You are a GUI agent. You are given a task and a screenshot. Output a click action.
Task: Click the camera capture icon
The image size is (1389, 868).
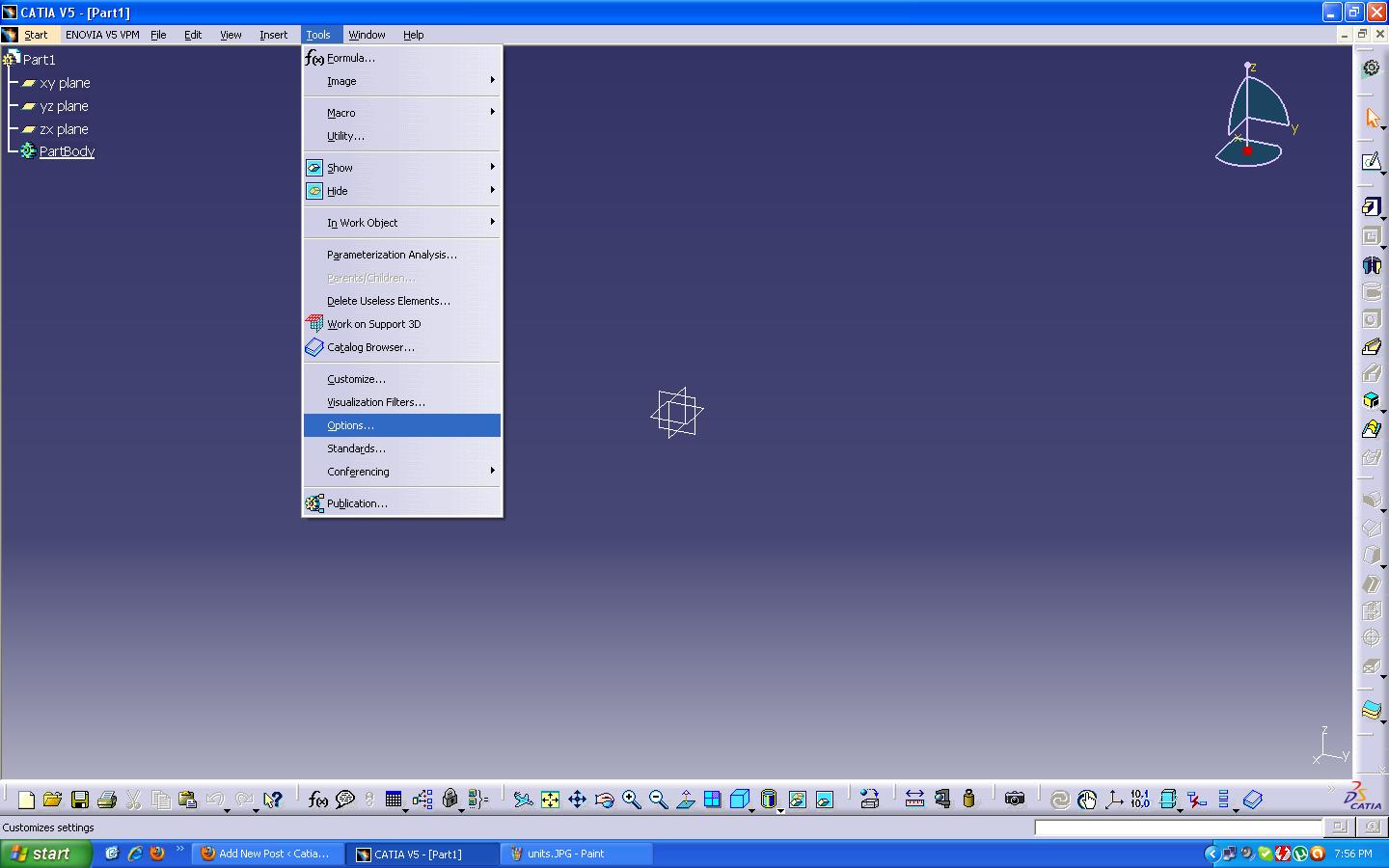coord(1015,800)
